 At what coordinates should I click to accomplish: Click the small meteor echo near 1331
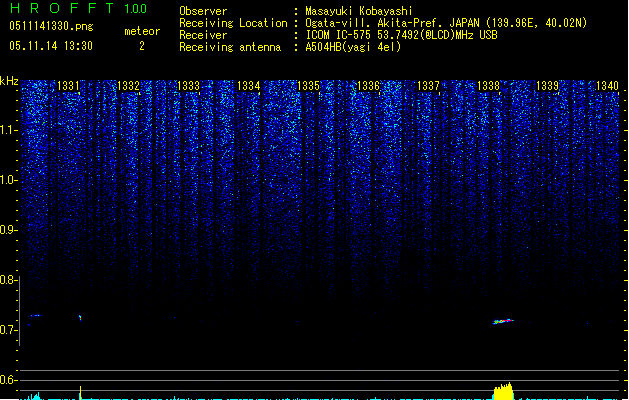[x=80, y=318]
